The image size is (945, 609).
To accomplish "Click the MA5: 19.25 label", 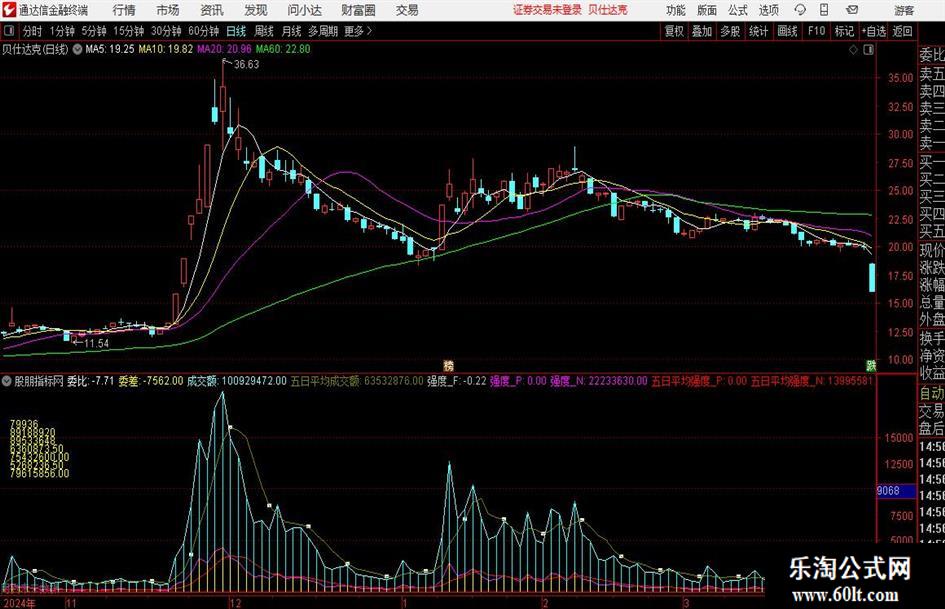I will coord(110,49).
